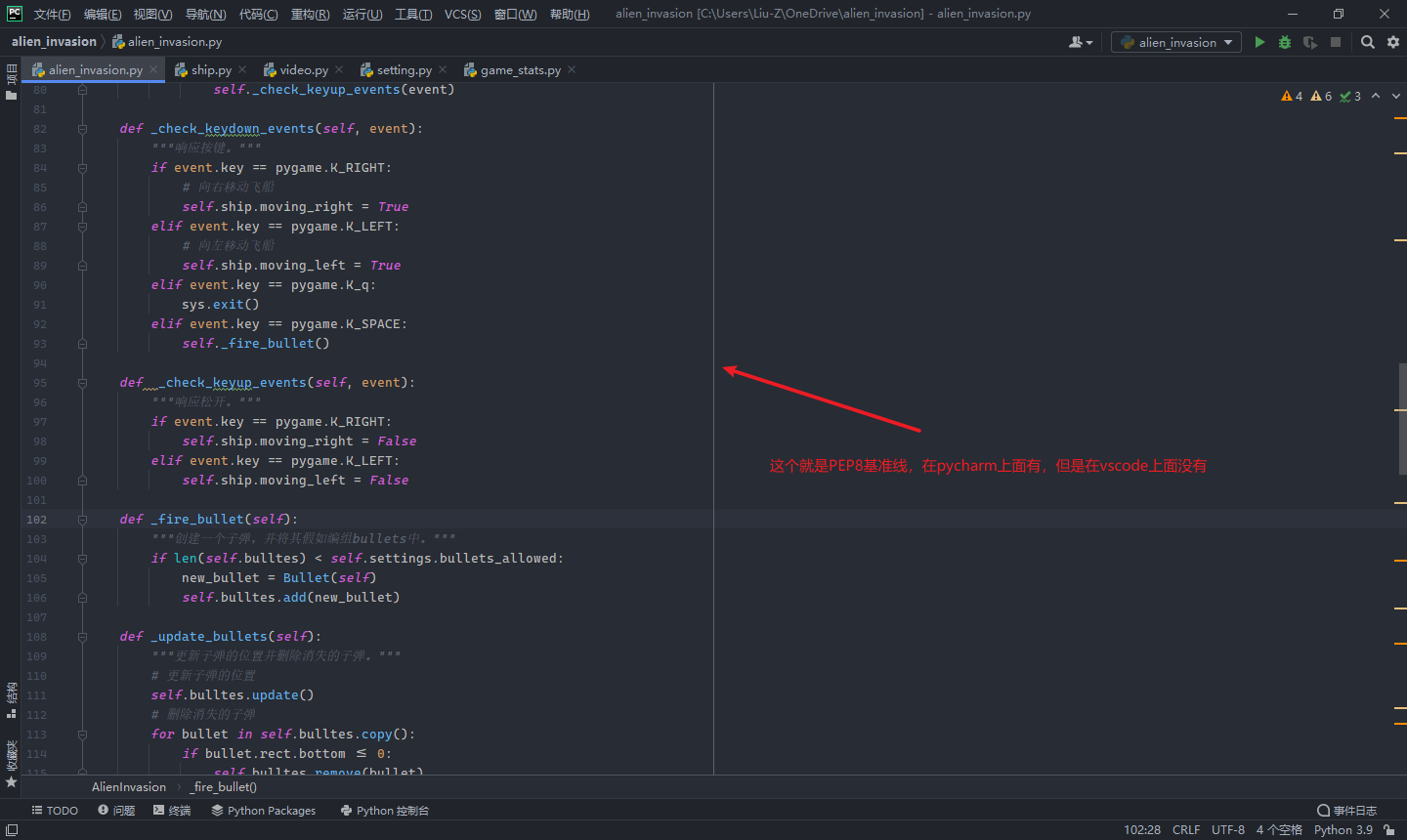Click the weak warnings count 6
The image size is (1407, 840).
(x=1321, y=96)
